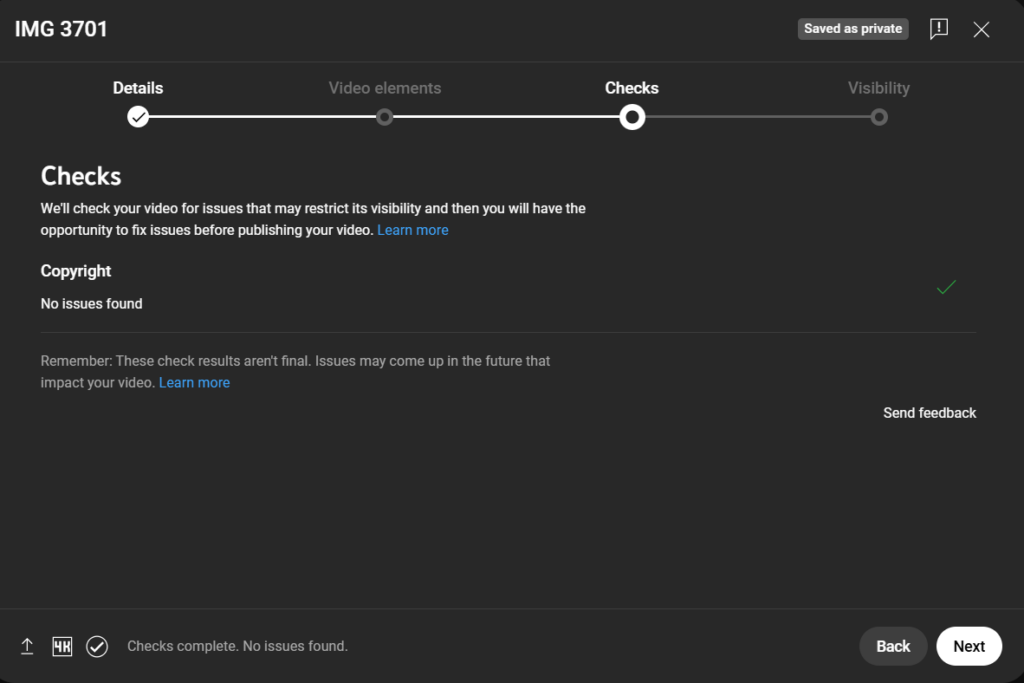Select the Video elements step circle
The height and width of the screenshot is (683, 1024).
tap(385, 117)
